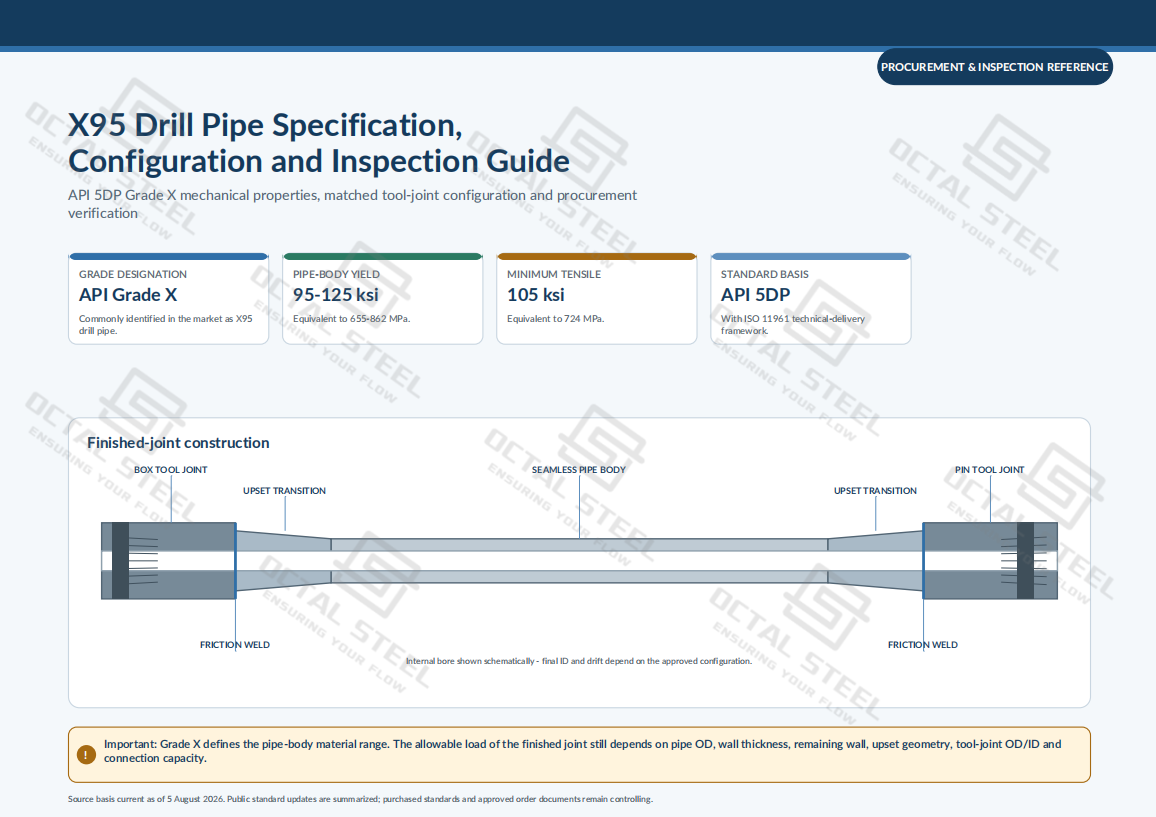Click the orange exclamation warning icon
1156x817 pixels.
point(86,754)
